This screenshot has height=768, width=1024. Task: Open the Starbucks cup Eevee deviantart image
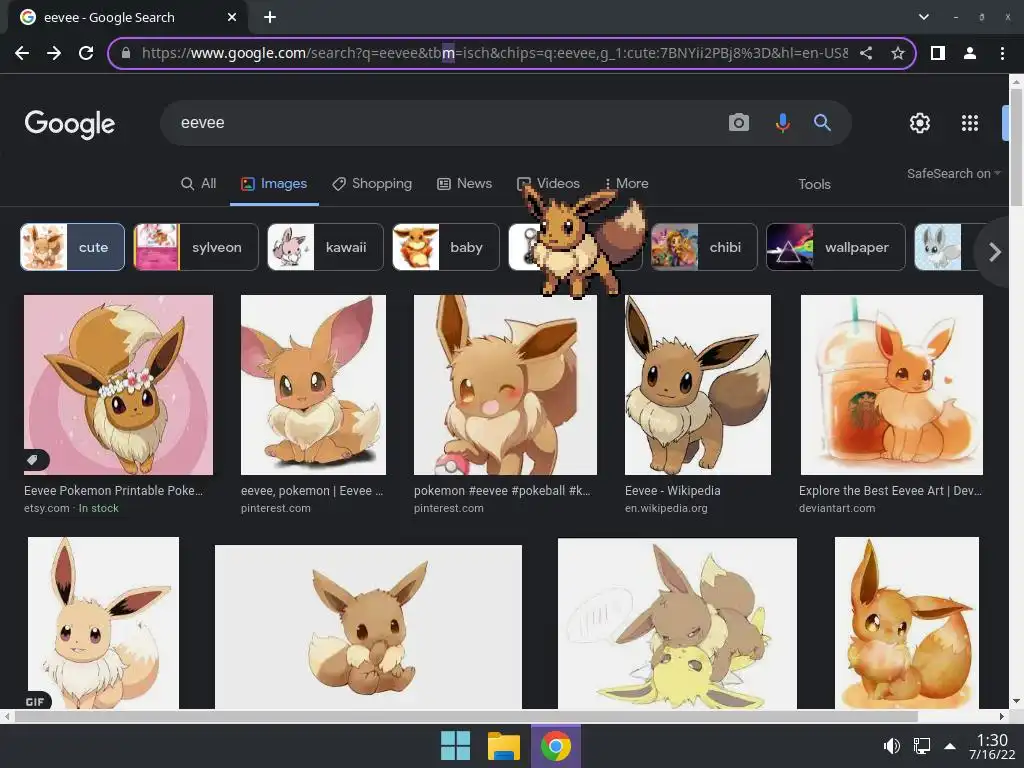(891, 385)
